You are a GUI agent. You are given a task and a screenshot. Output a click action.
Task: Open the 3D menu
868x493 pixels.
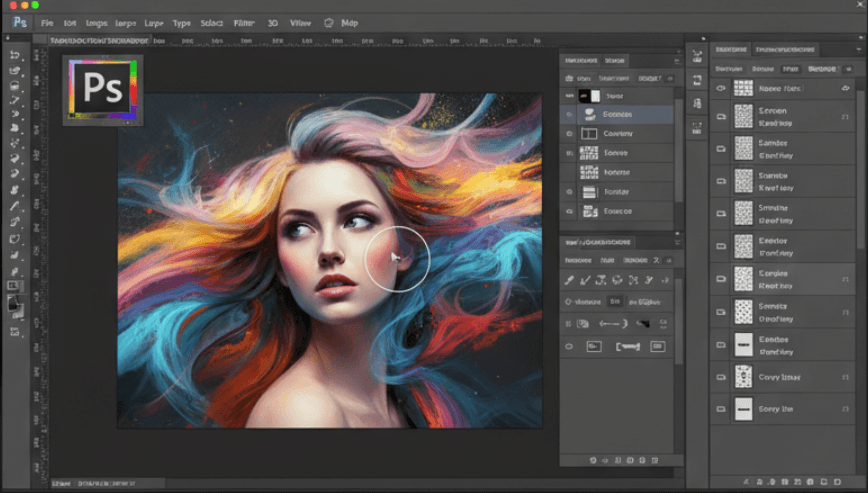(x=272, y=22)
